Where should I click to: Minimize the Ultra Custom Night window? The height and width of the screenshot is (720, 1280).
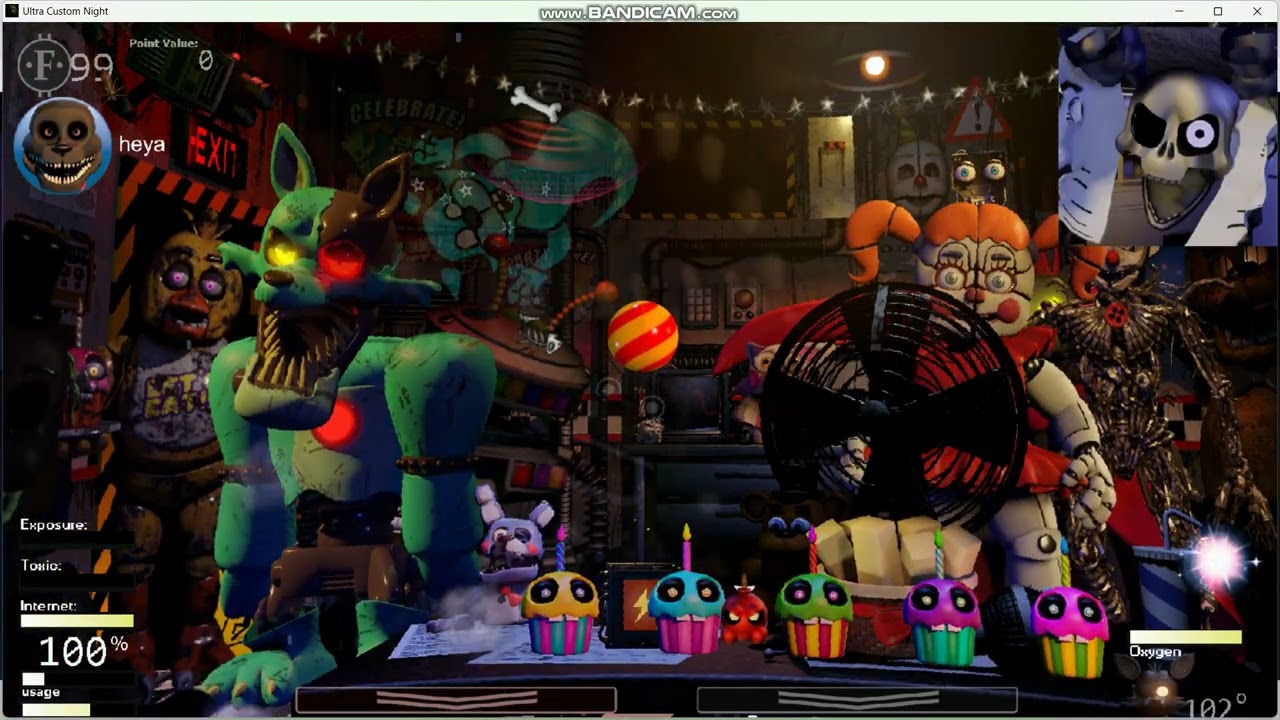point(1178,11)
